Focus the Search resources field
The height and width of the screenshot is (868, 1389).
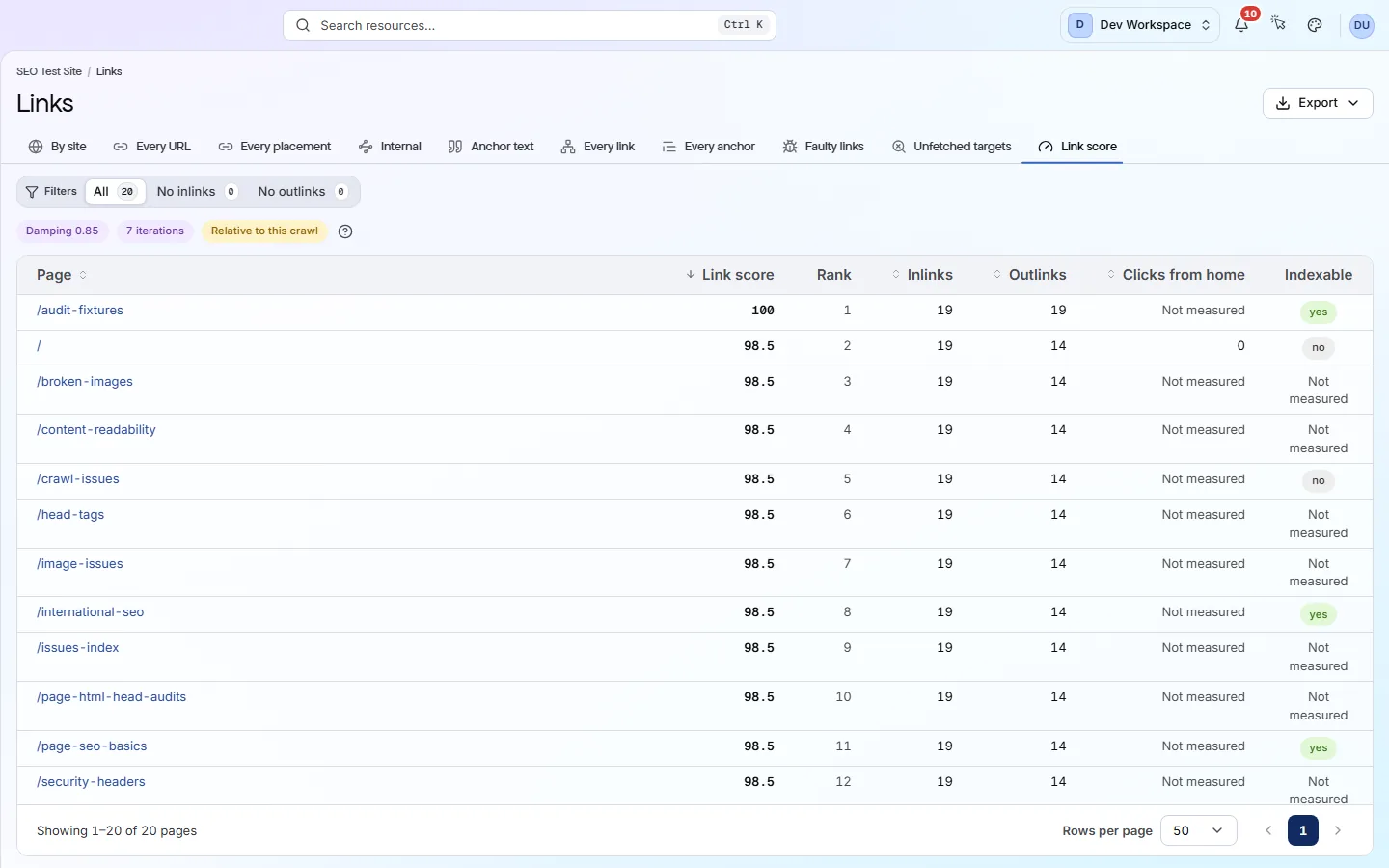click(530, 25)
